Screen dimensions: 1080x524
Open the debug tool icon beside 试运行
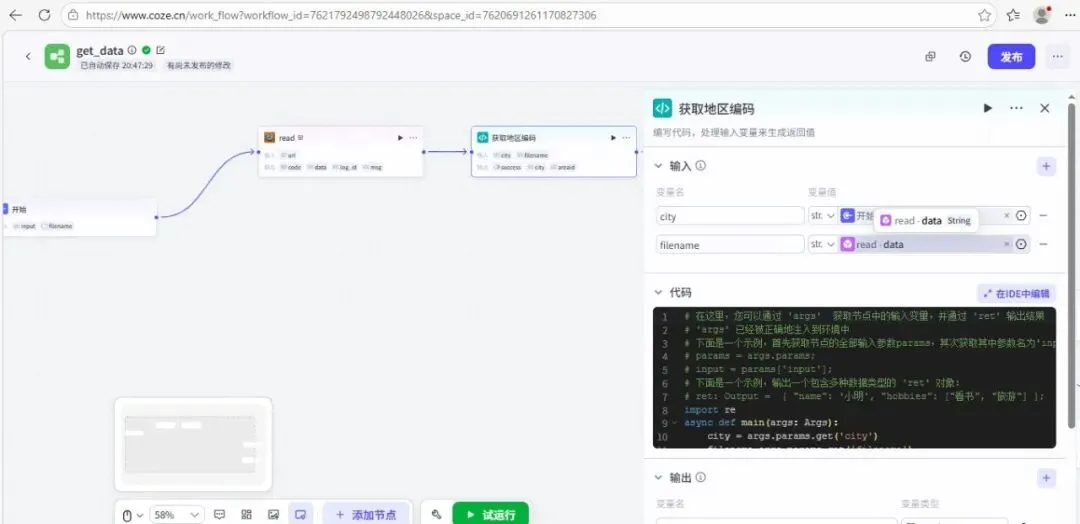point(436,514)
